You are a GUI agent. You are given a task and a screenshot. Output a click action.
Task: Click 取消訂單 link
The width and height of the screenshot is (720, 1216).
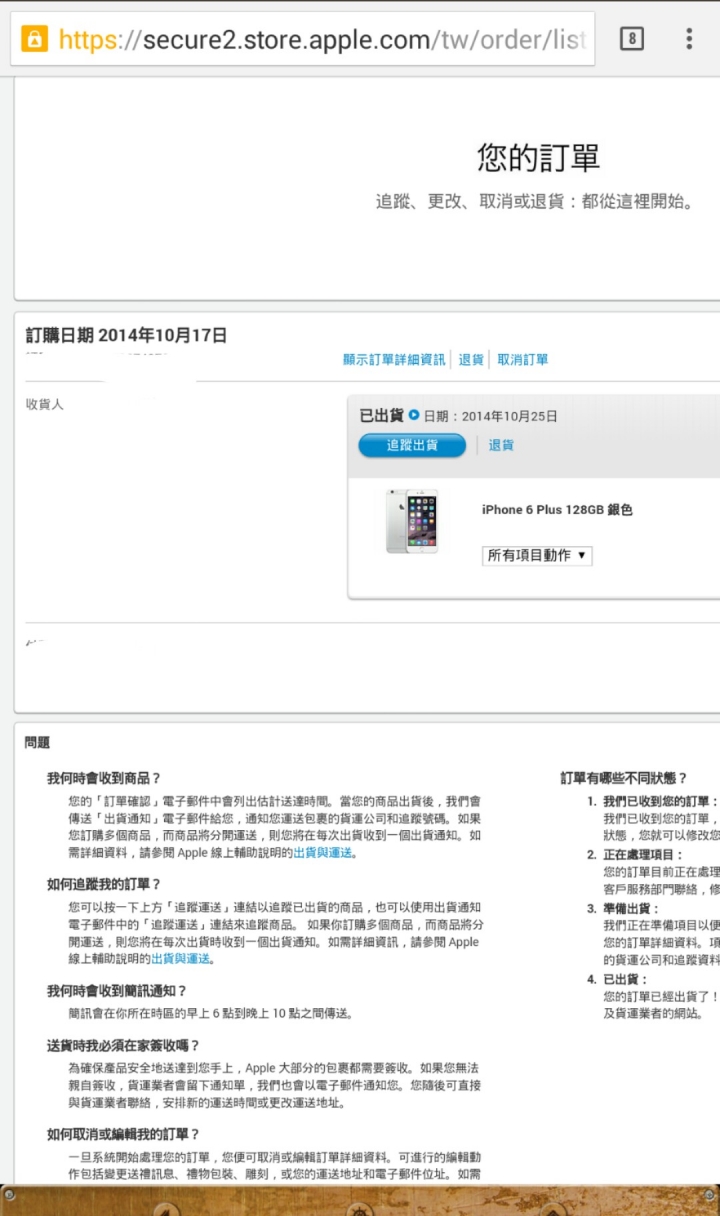pyautogui.click(x=523, y=359)
